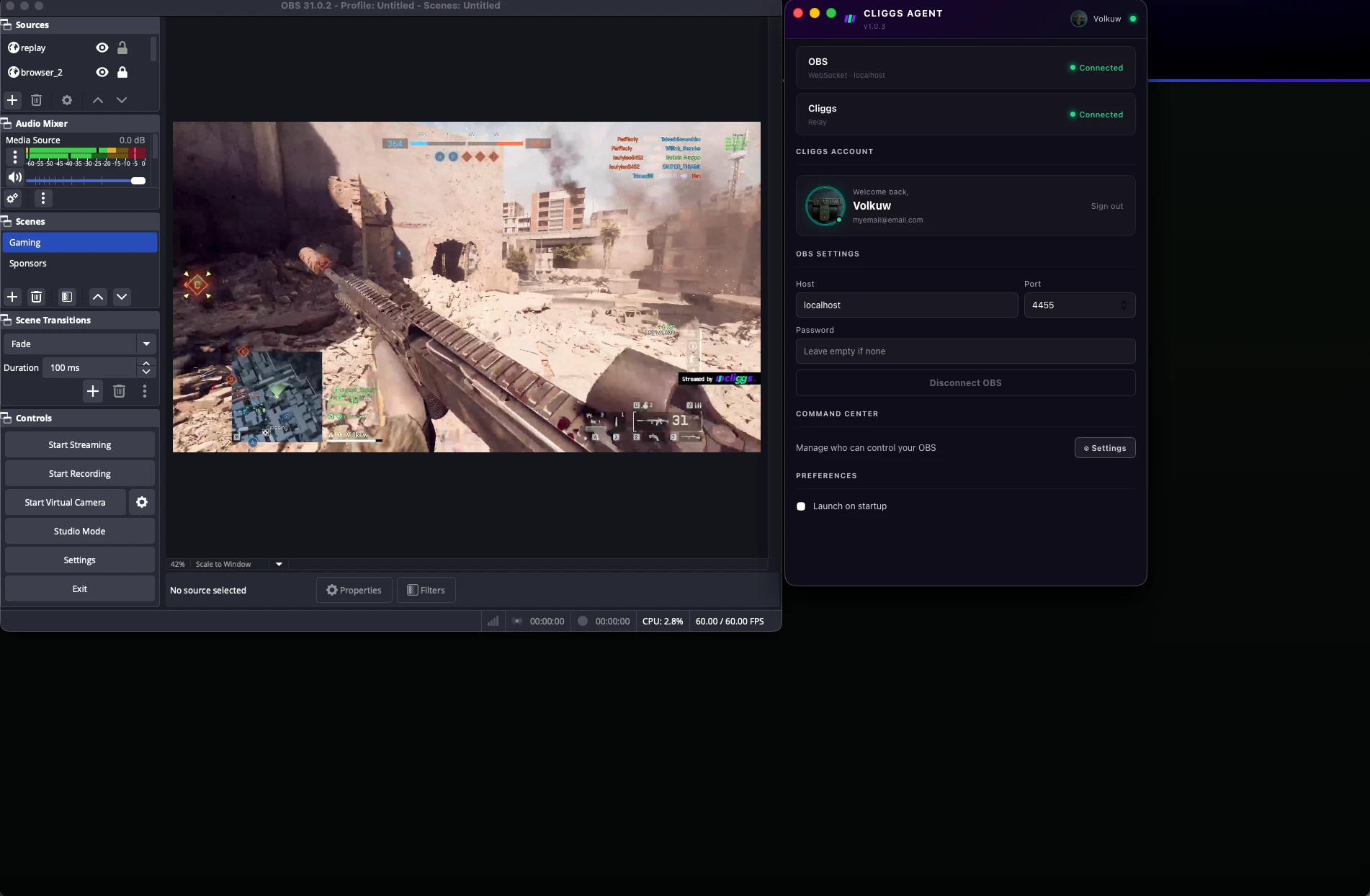This screenshot has height=896, width=1370.
Task: Click the Duration 100 ms field
Action: [90, 368]
